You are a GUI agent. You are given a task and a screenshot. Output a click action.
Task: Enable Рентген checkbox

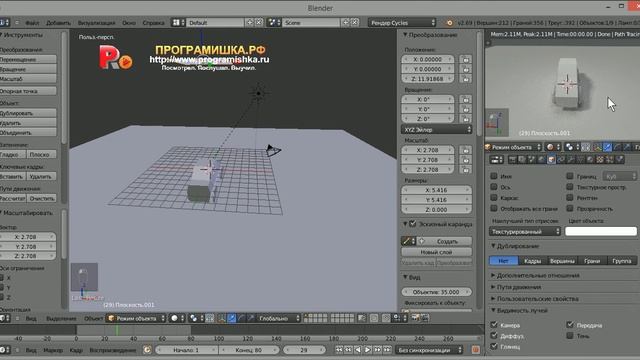coord(570,198)
